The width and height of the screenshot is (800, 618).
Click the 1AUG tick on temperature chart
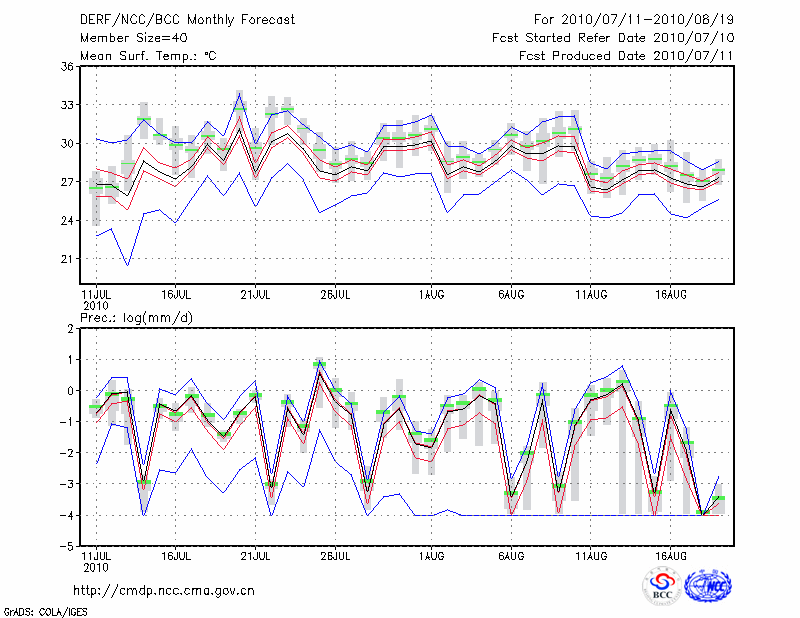pyautogui.click(x=431, y=295)
